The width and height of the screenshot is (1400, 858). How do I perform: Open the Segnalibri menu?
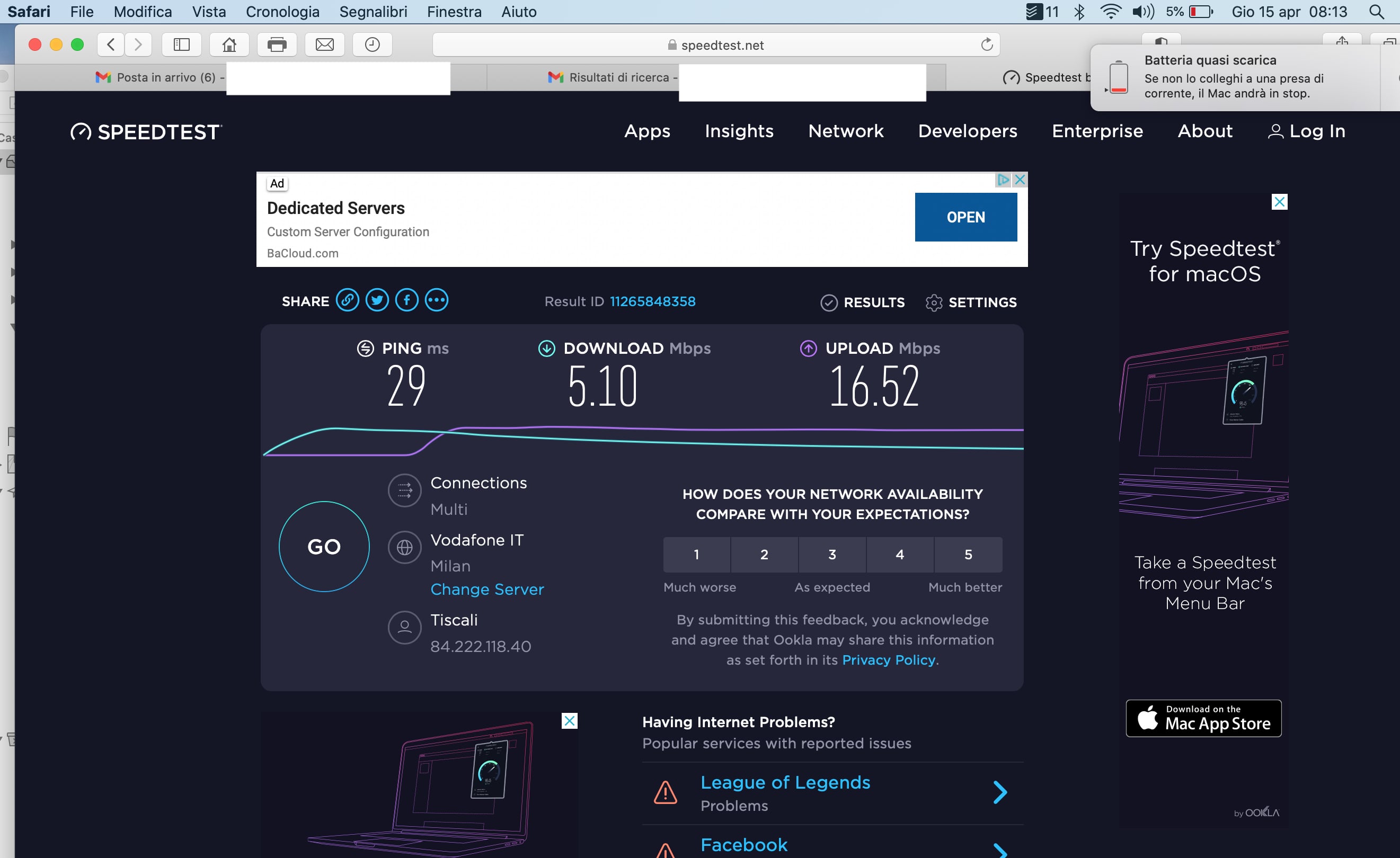click(x=373, y=11)
